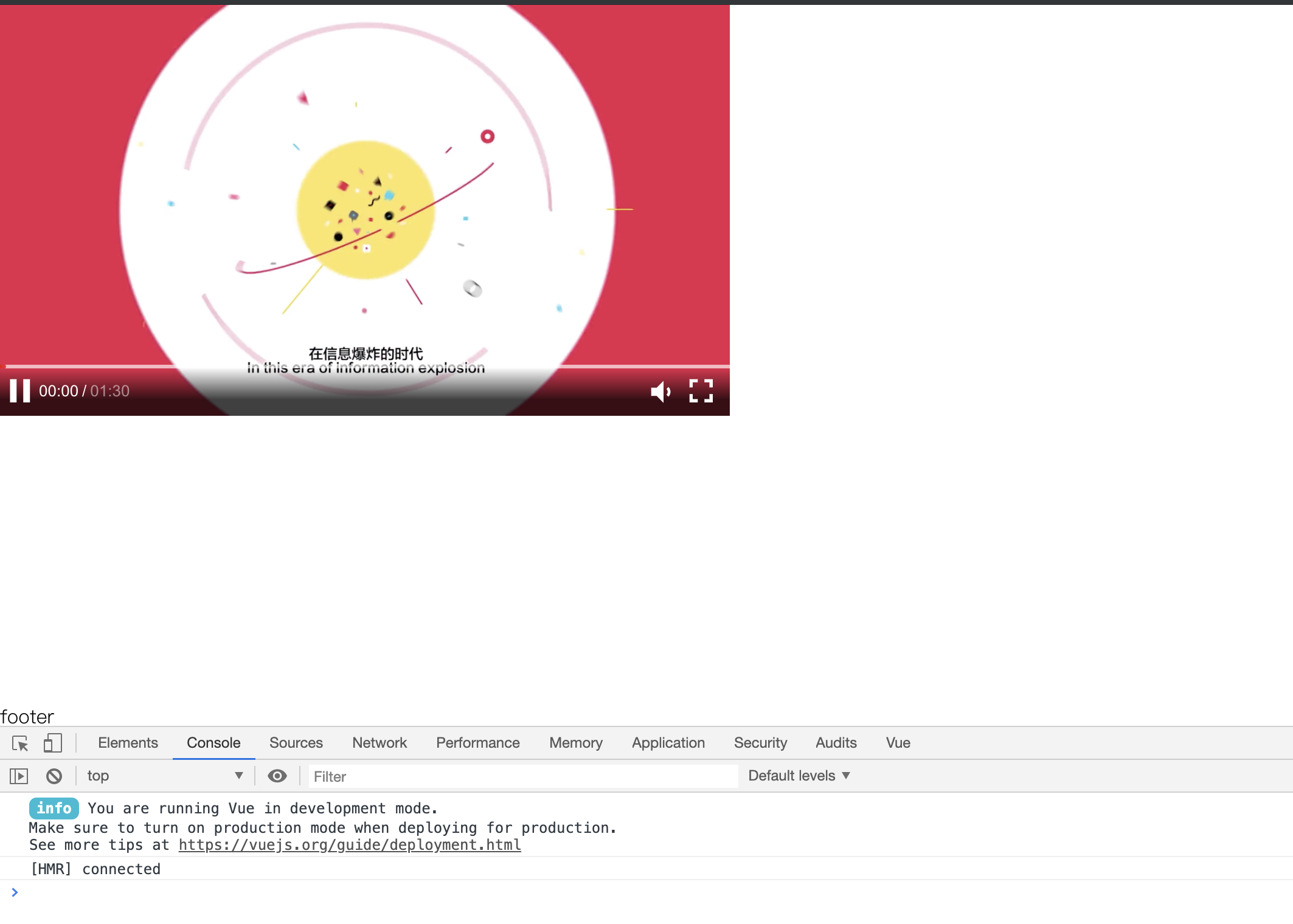Image resolution: width=1293 pixels, height=924 pixels.
Task: Enter fullscreen mode on the video
Action: click(x=702, y=391)
